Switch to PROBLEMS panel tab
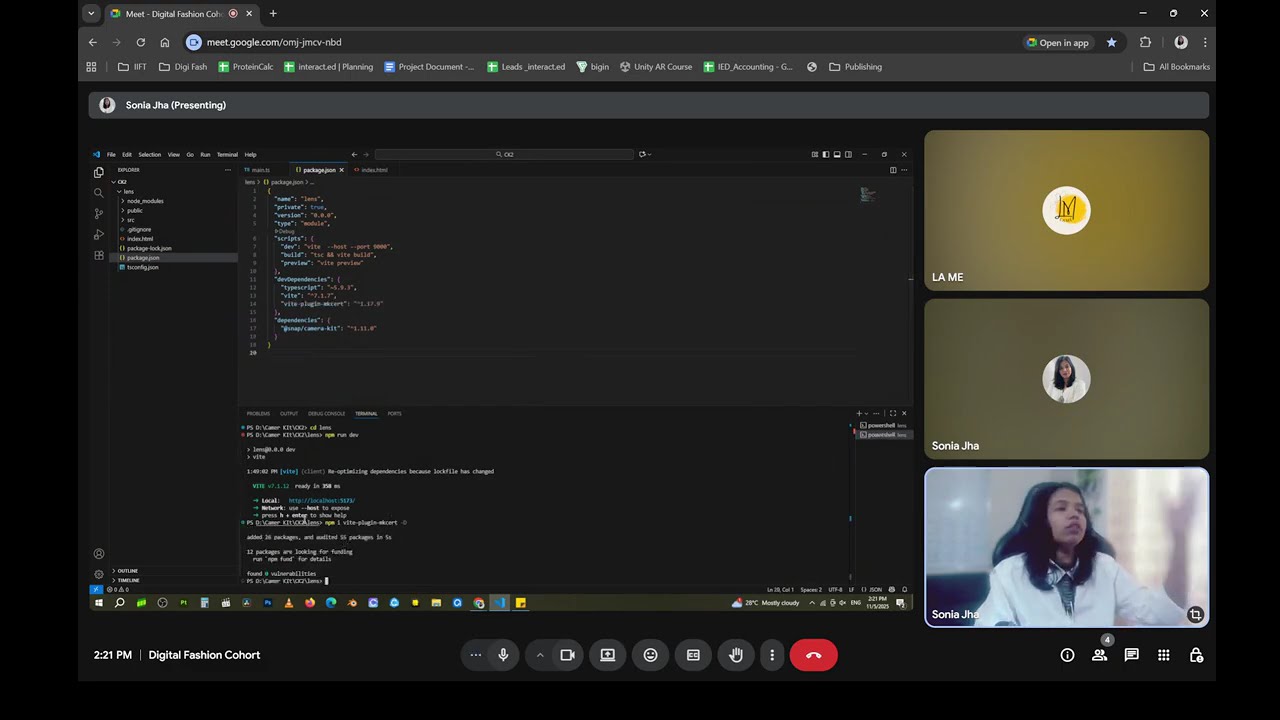Screen dimensions: 1280x720 (x=258, y=414)
